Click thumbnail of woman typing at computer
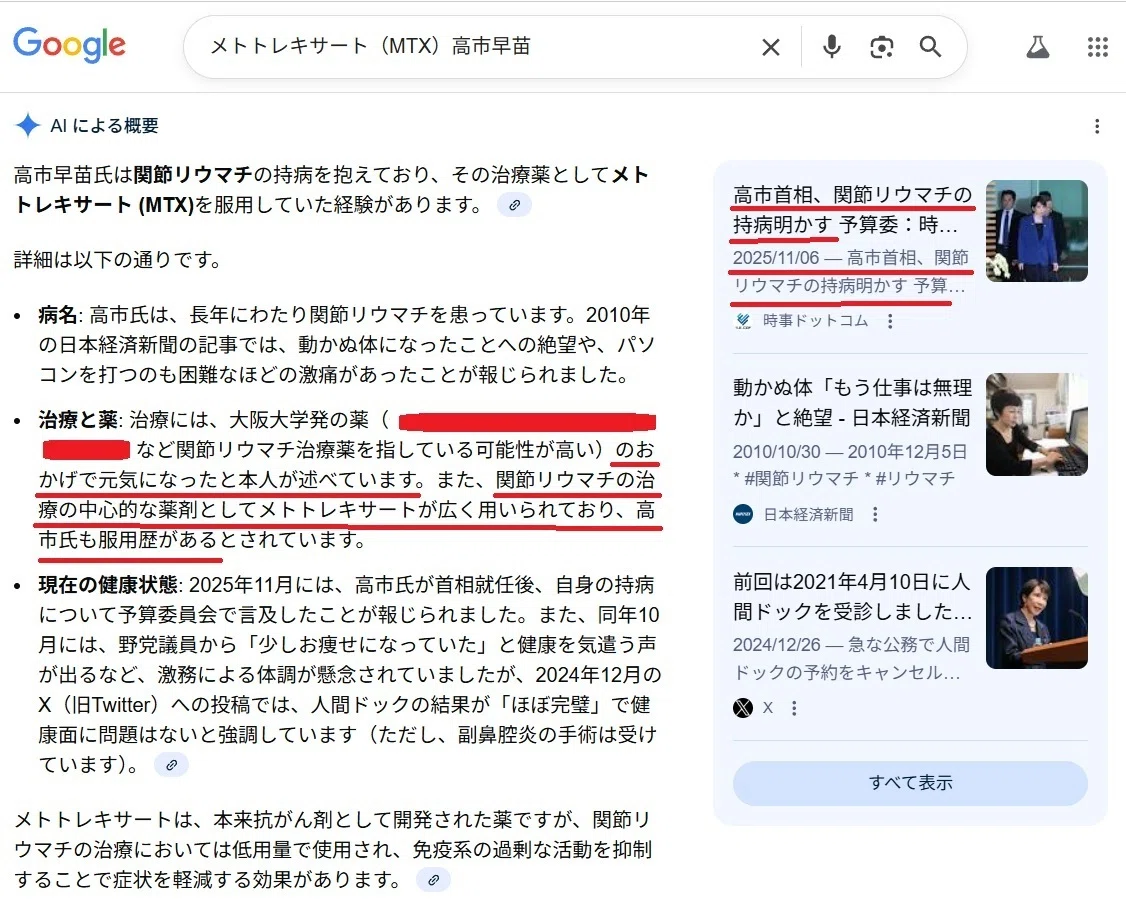Screen dimensions: 1126x899 click(1036, 424)
